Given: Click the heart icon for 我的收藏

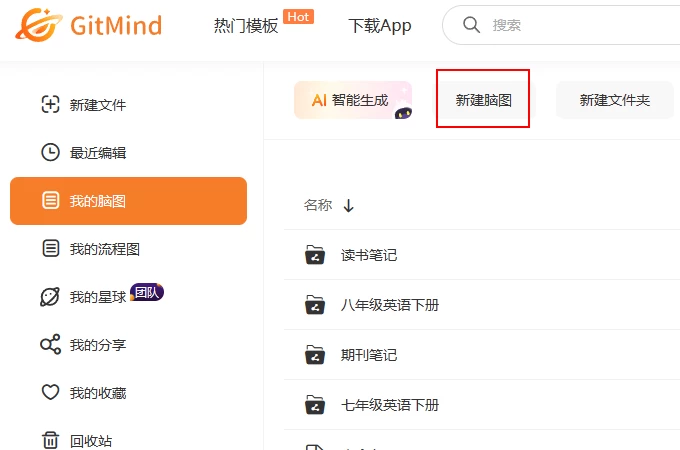Looking at the screenshot, I should pos(50,392).
